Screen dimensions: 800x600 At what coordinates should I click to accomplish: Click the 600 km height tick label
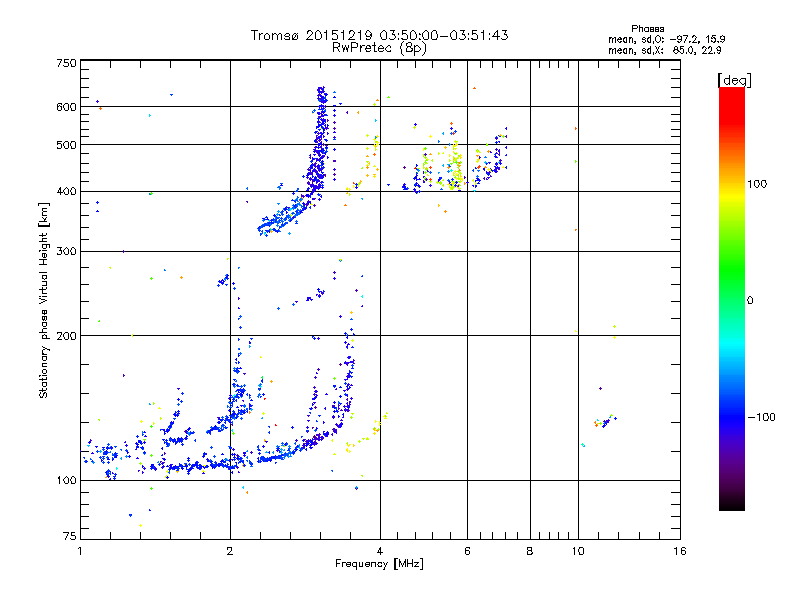pyautogui.click(x=66, y=107)
